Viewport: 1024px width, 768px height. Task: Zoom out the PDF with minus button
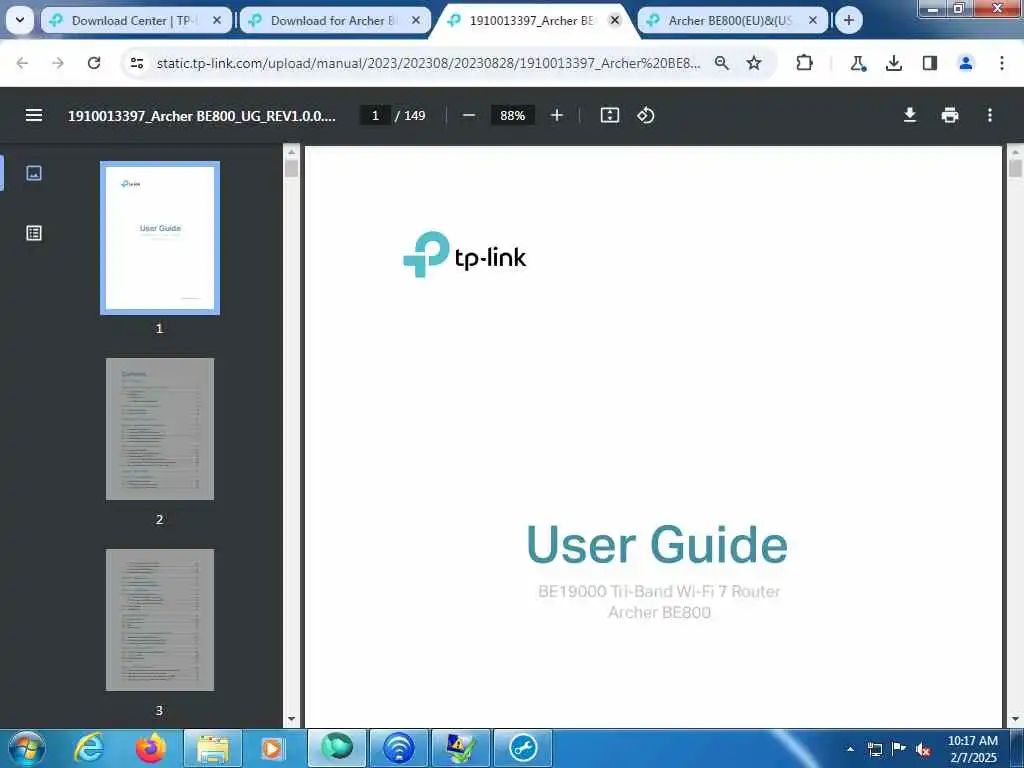click(x=468, y=116)
